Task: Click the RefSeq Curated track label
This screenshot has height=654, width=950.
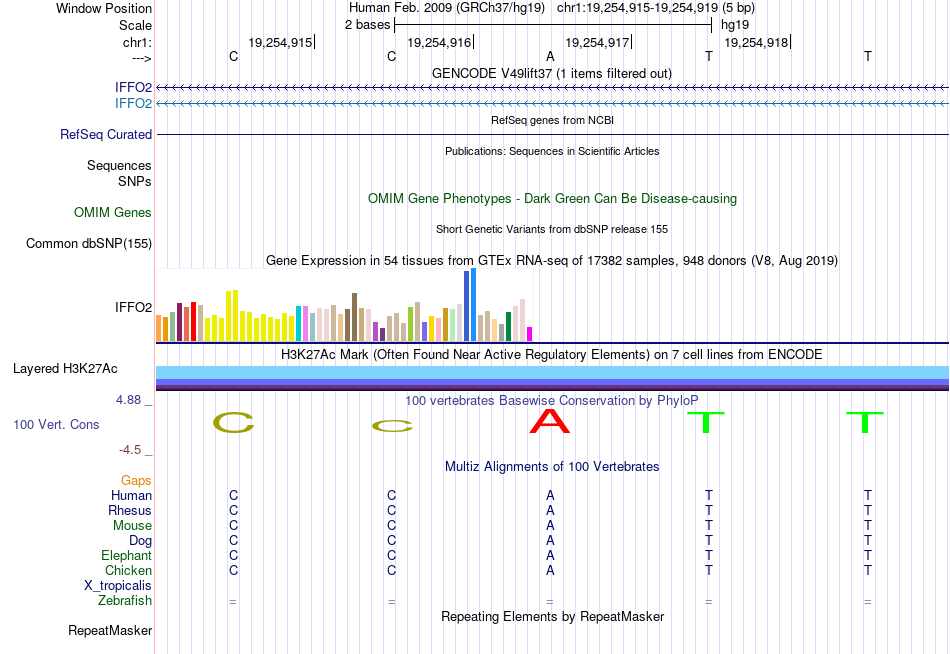Action: point(105,135)
